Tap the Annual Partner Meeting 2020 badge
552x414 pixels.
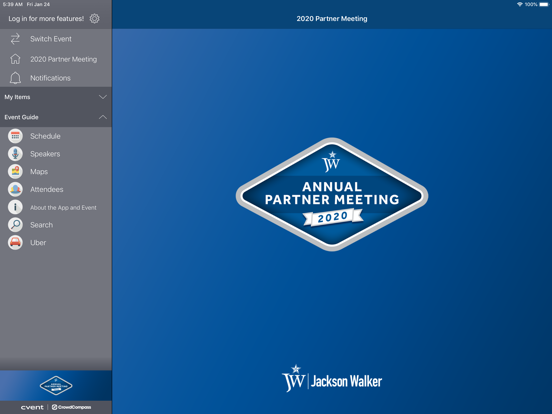coord(332,194)
